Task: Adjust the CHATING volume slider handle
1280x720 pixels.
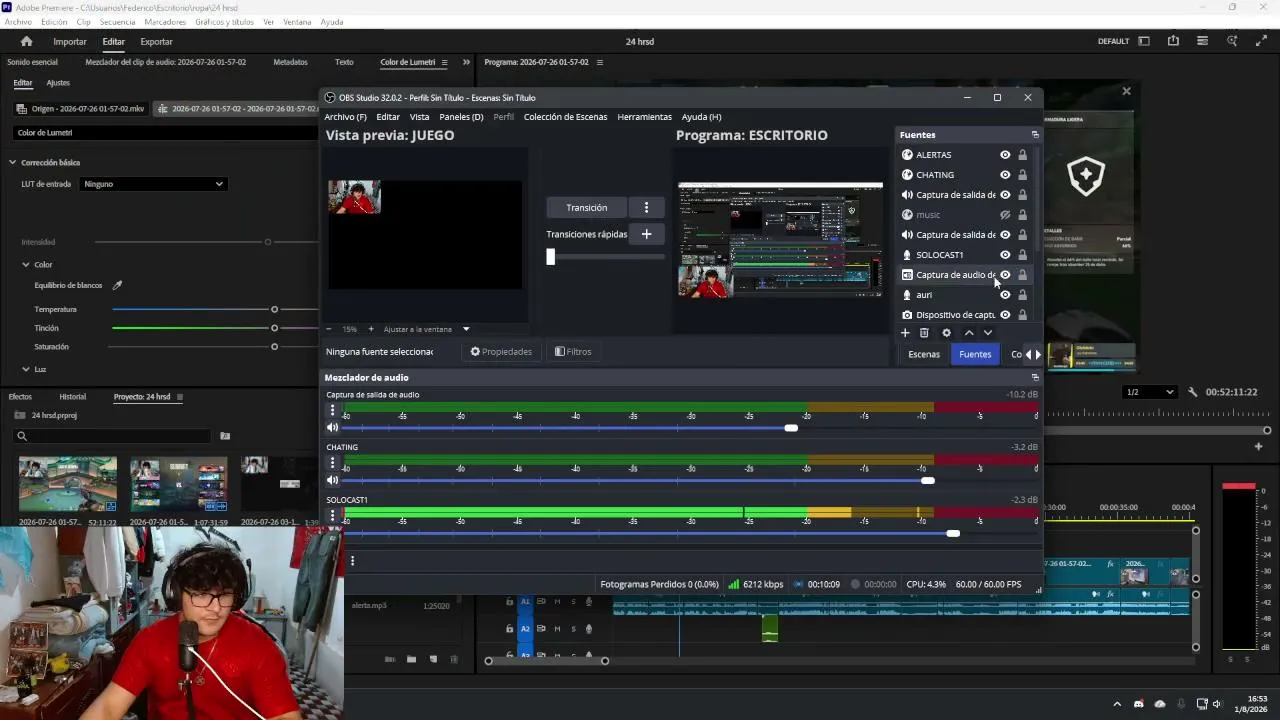Action: (928, 481)
